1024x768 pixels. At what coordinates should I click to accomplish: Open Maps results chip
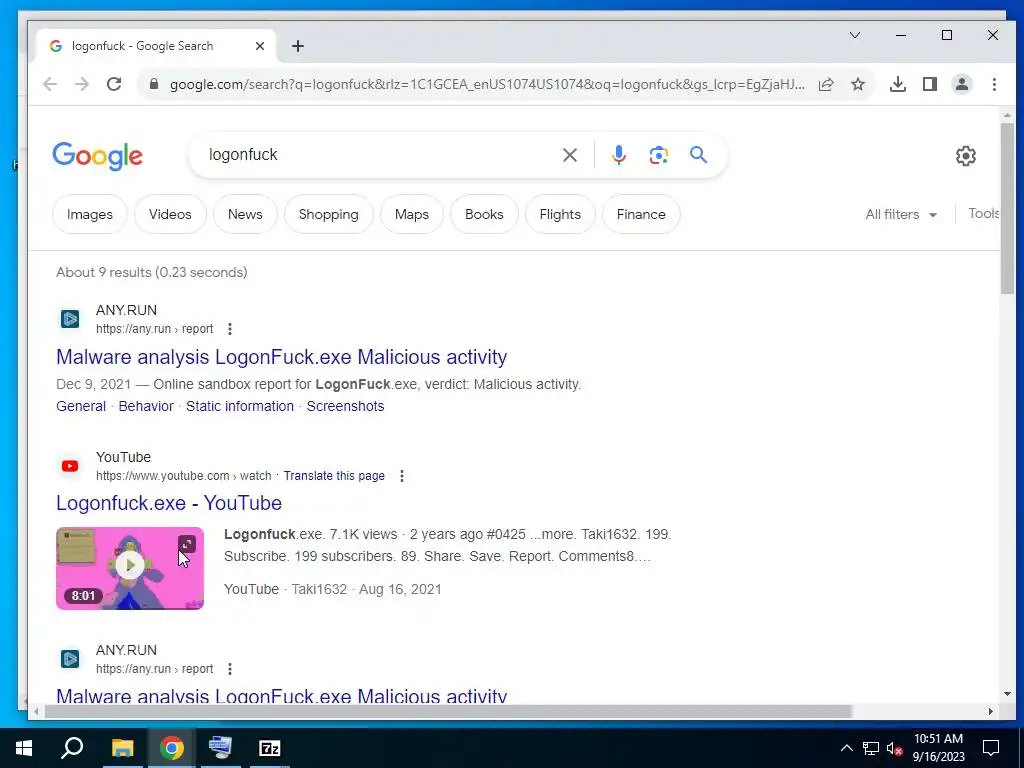(x=412, y=214)
